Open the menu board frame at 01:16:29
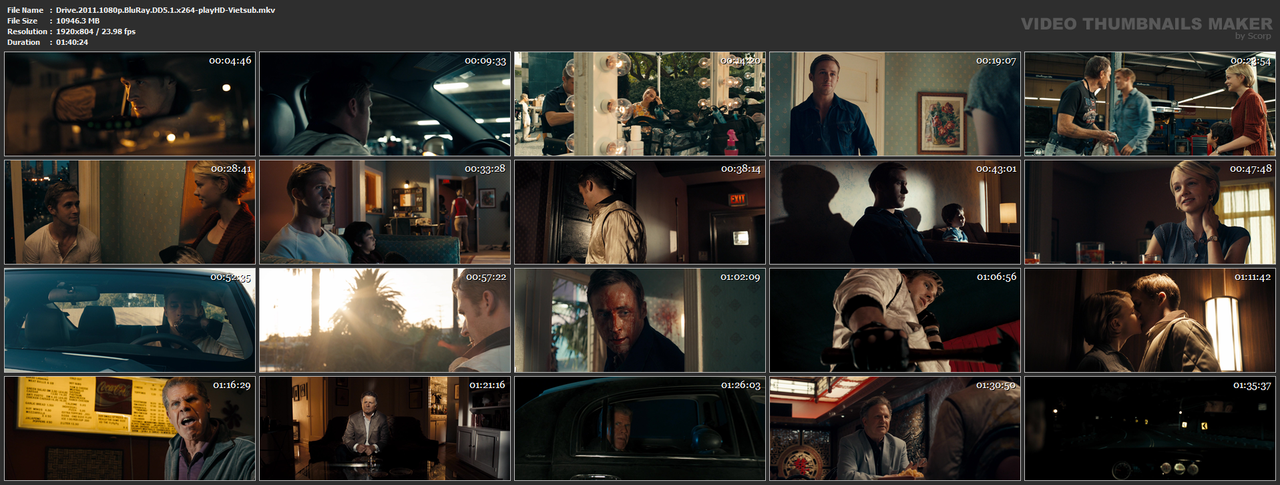 point(130,428)
